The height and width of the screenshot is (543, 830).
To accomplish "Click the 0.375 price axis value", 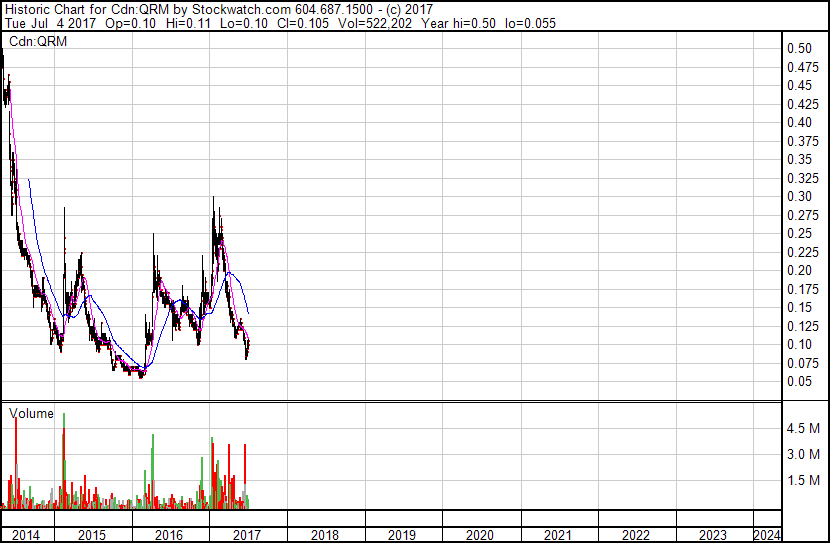I will [803, 141].
